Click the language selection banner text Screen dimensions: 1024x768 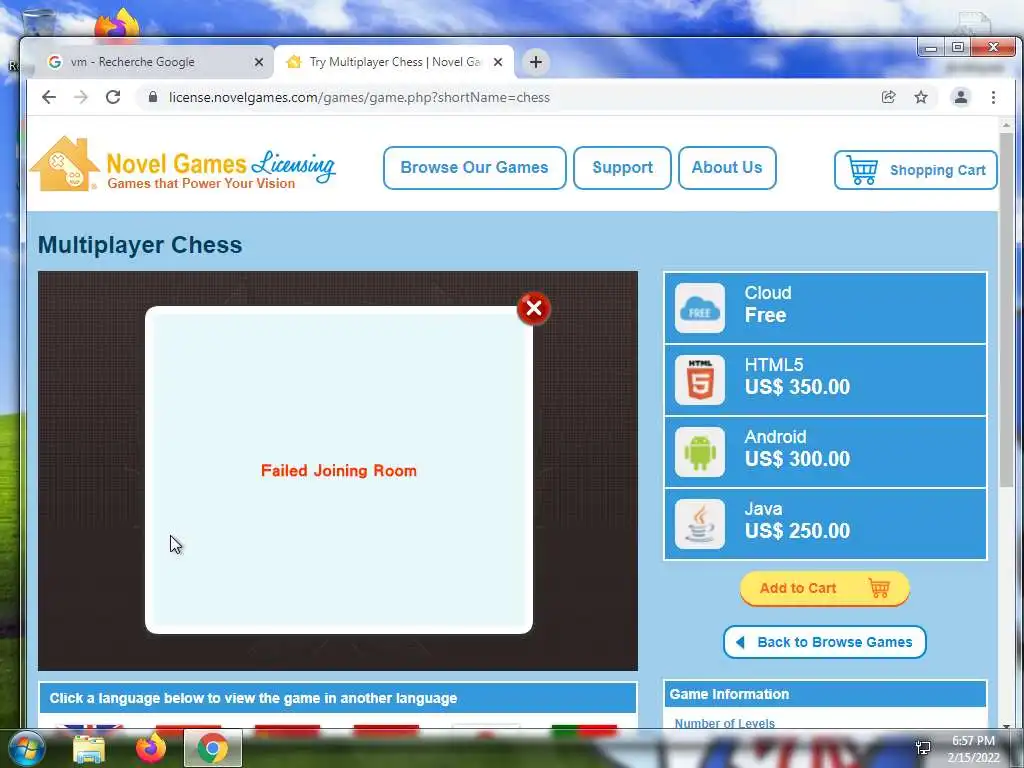253,698
